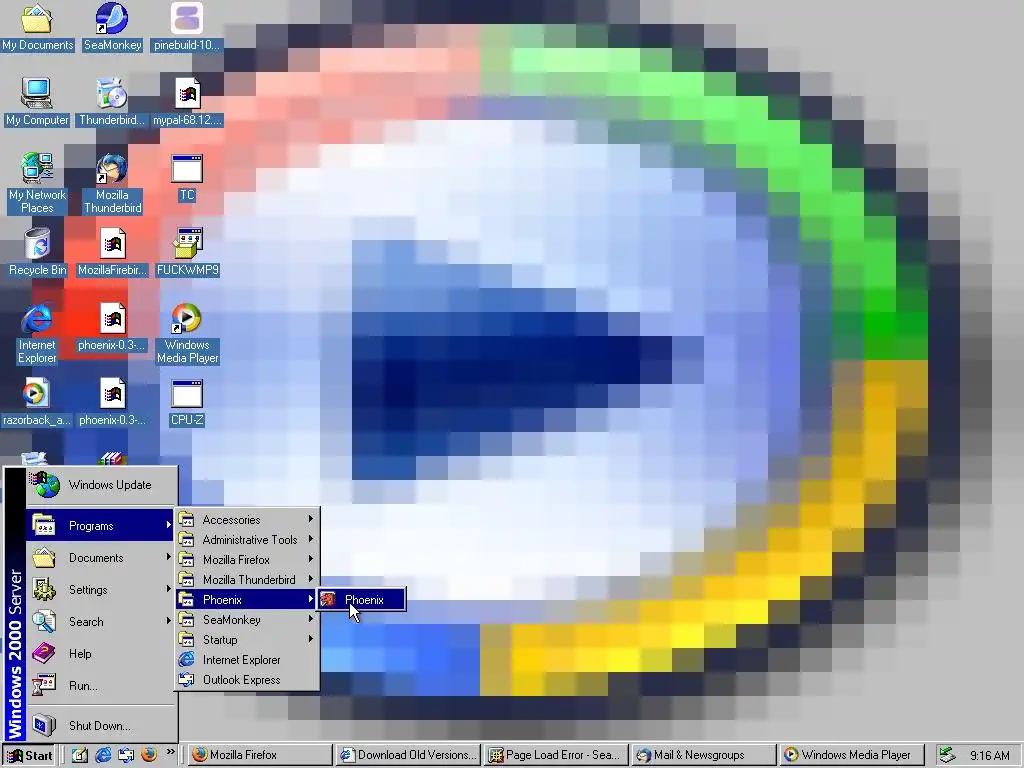
Task: Expand the Quick Launch overflow chevron
Action: [170, 752]
